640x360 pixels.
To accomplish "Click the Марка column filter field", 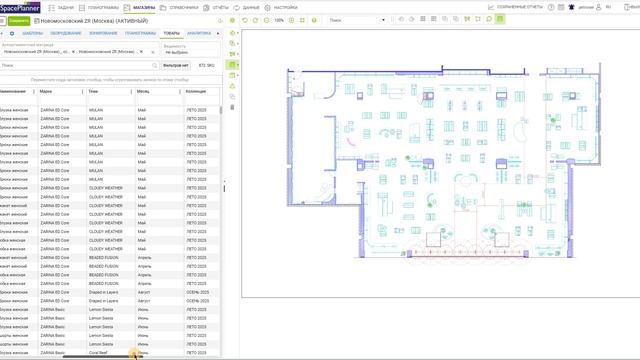I will point(61,100).
